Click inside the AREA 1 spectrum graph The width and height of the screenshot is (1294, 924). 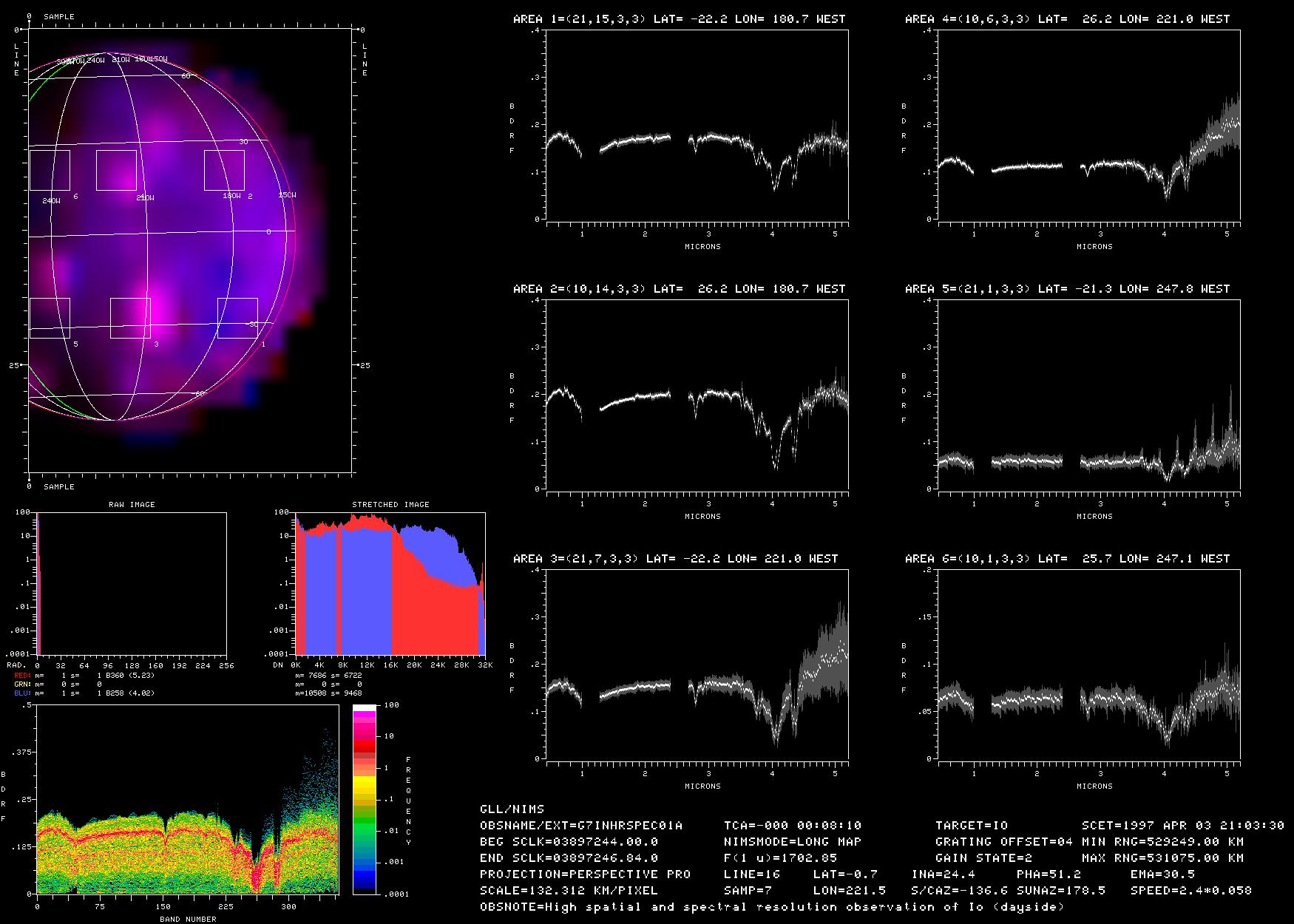697,125
